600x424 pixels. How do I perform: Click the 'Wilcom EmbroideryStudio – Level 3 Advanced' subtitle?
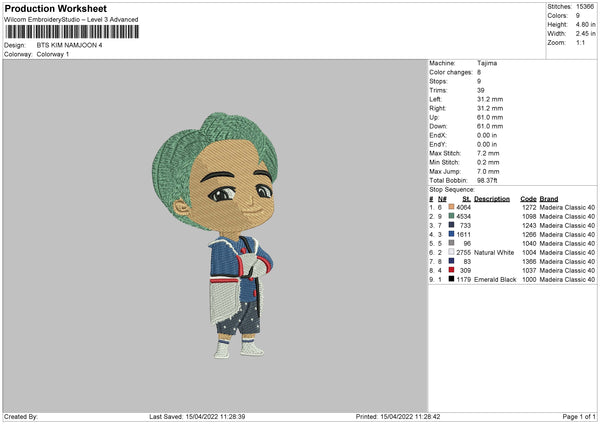71,20
